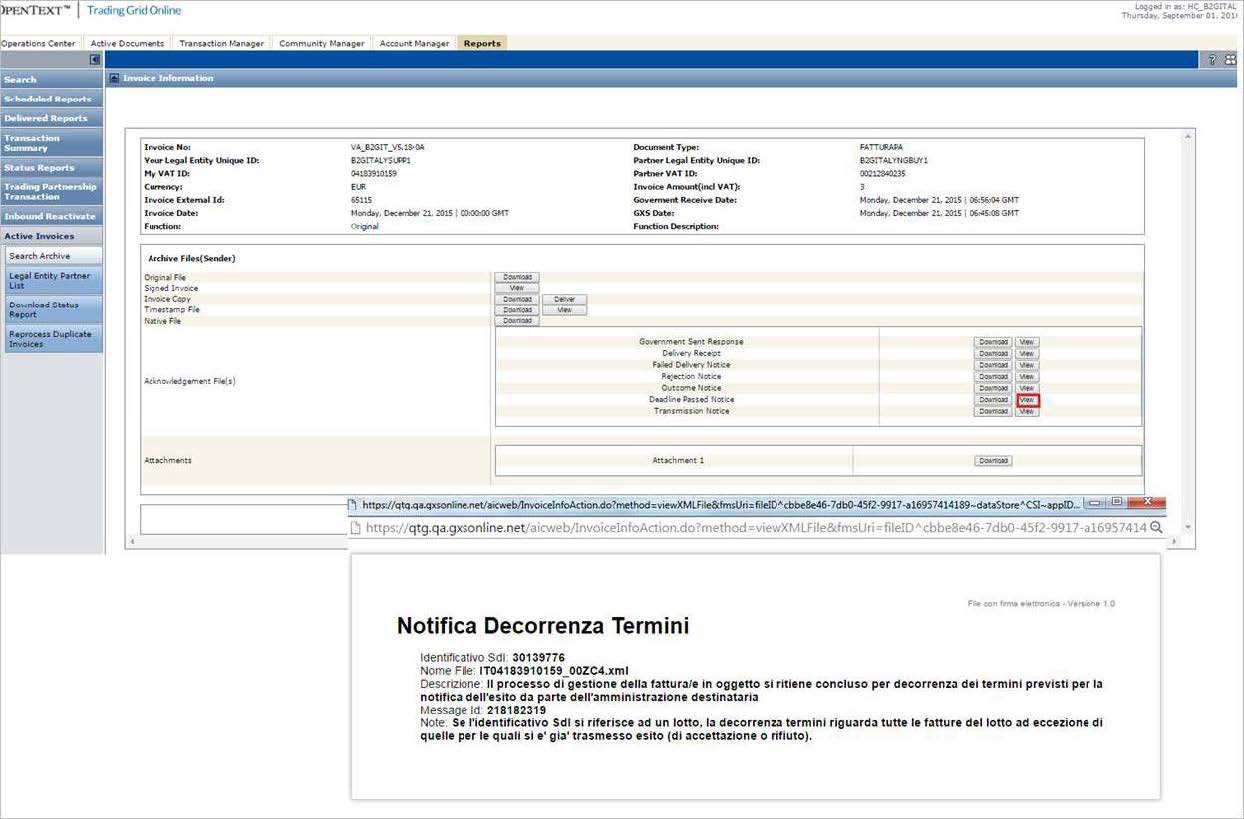Download Attachment 1
The width and height of the screenshot is (1244, 819).
(x=993, y=461)
